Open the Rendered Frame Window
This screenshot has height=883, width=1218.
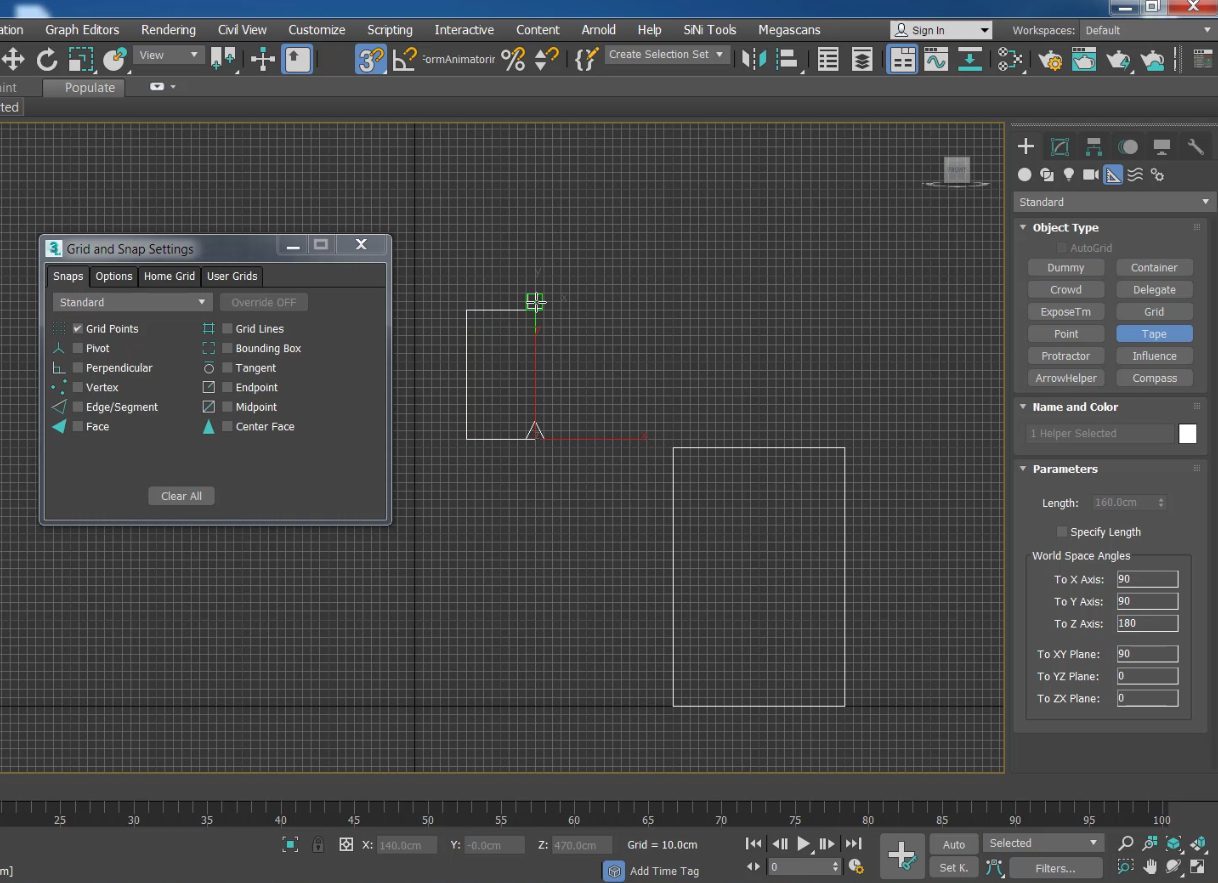click(1084, 60)
